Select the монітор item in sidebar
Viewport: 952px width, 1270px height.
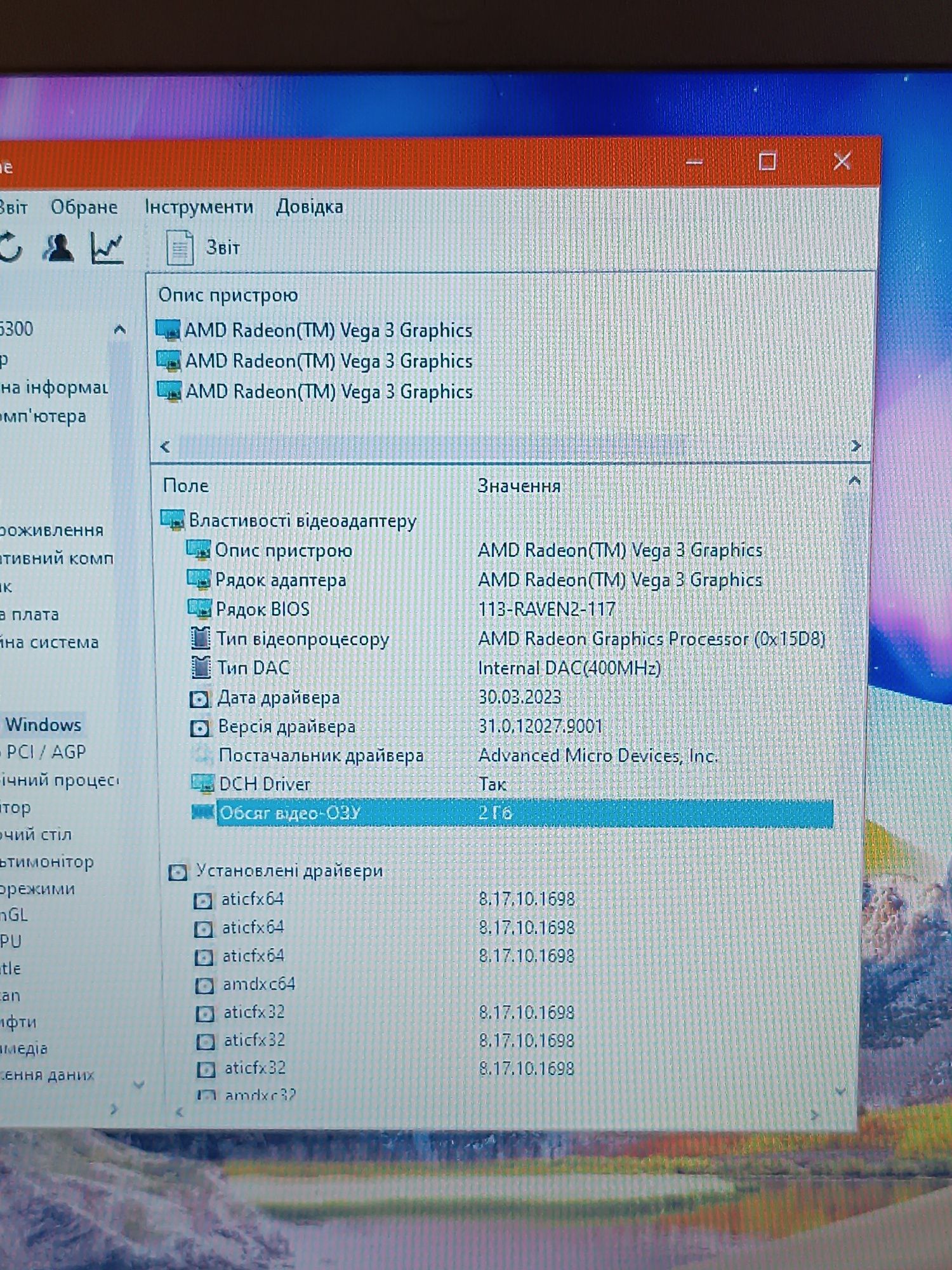pyautogui.click(x=47, y=862)
